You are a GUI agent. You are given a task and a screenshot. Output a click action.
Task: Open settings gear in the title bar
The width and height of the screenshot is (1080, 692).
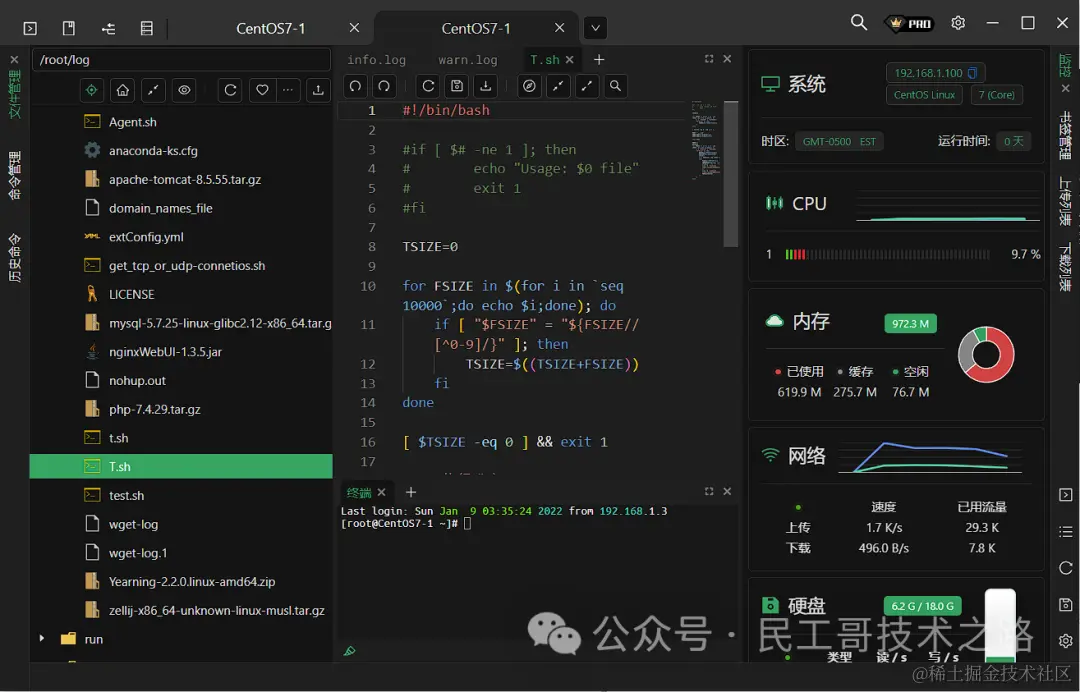tap(958, 23)
